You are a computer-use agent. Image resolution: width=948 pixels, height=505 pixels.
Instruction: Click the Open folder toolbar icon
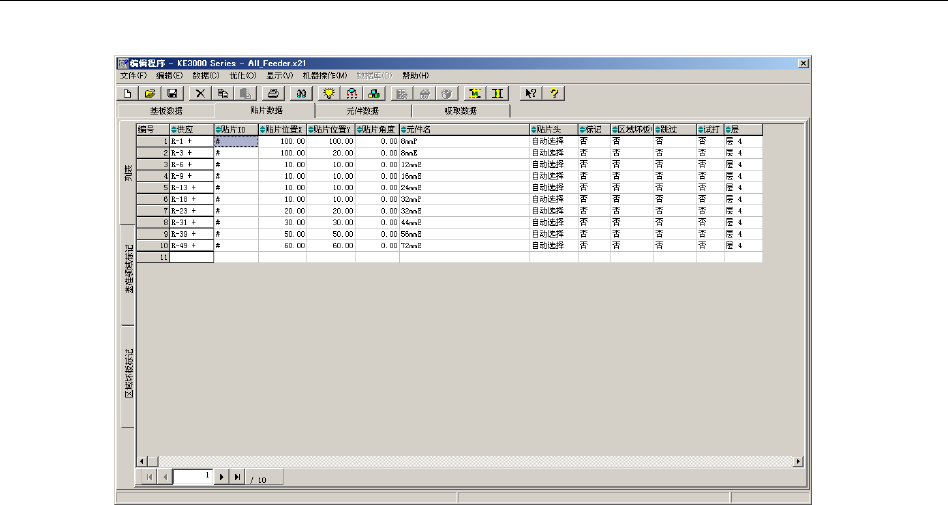click(x=150, y=92)
